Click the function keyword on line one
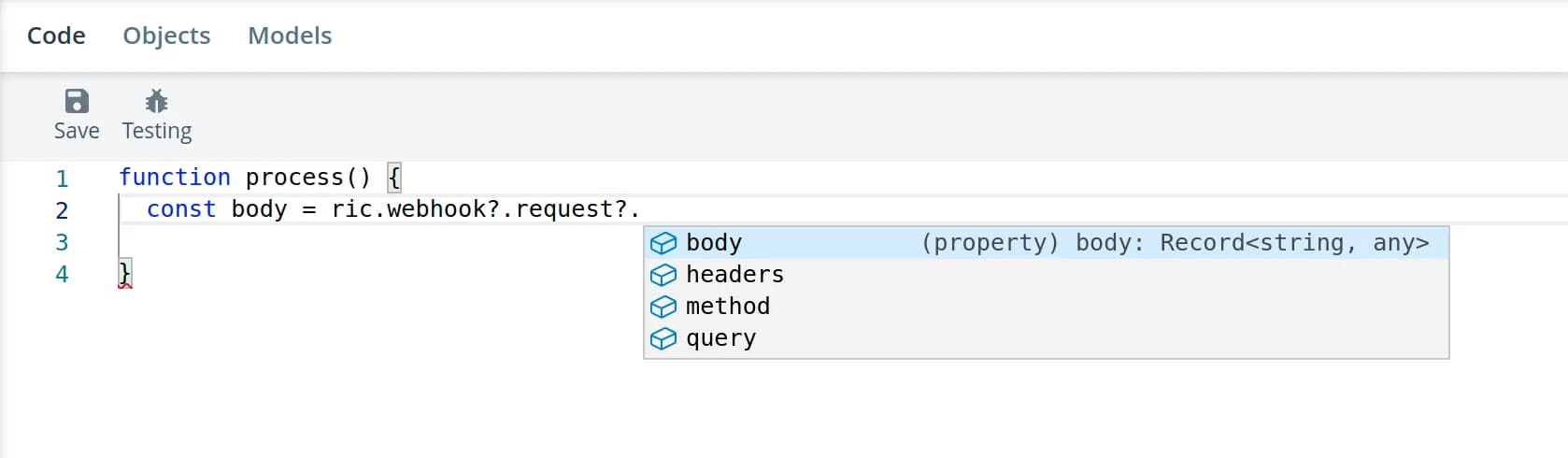Screen dimensions: 1568x458 [175, 178]
